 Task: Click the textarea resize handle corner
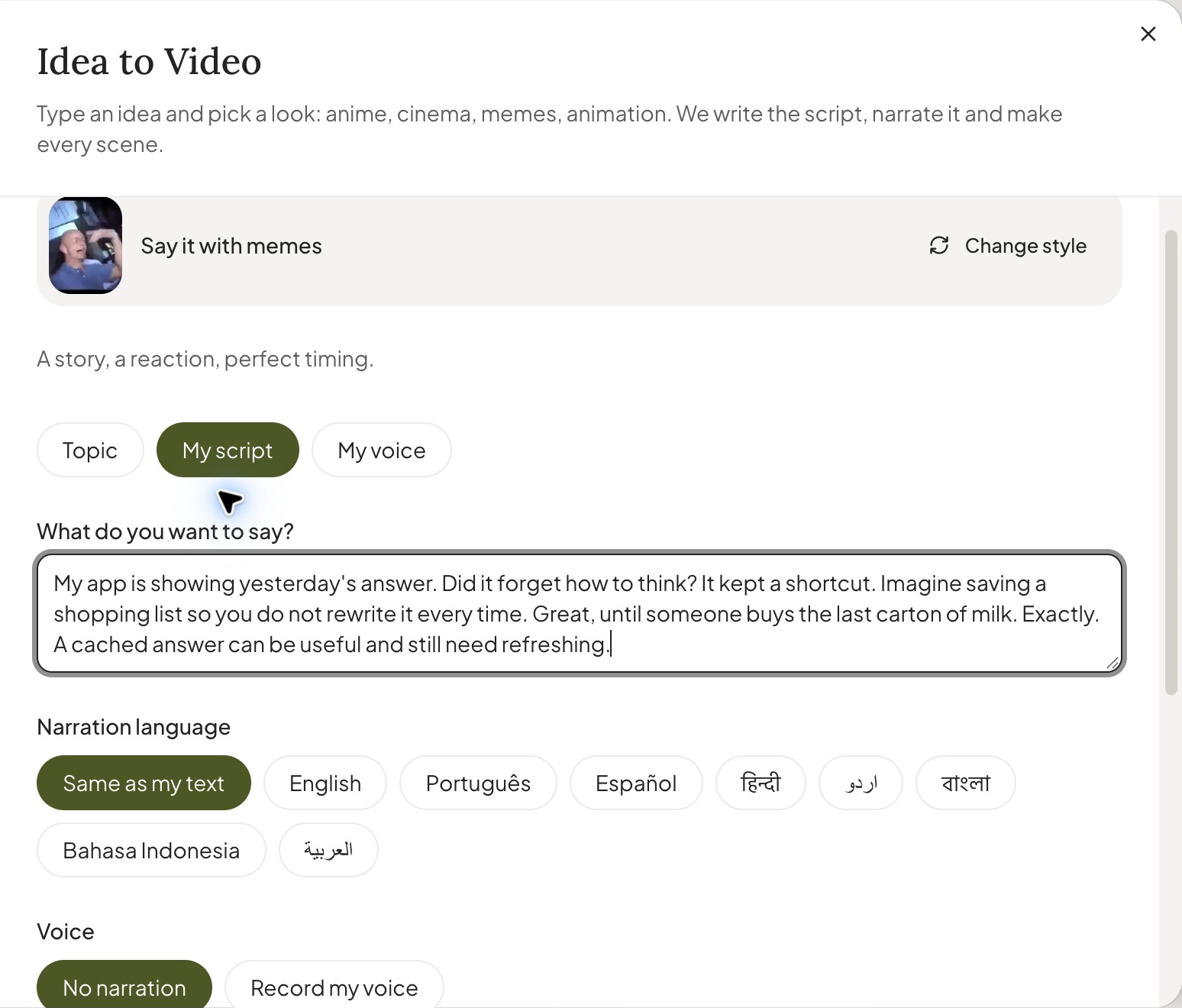pyautogui.click(x=1113, y=664)
